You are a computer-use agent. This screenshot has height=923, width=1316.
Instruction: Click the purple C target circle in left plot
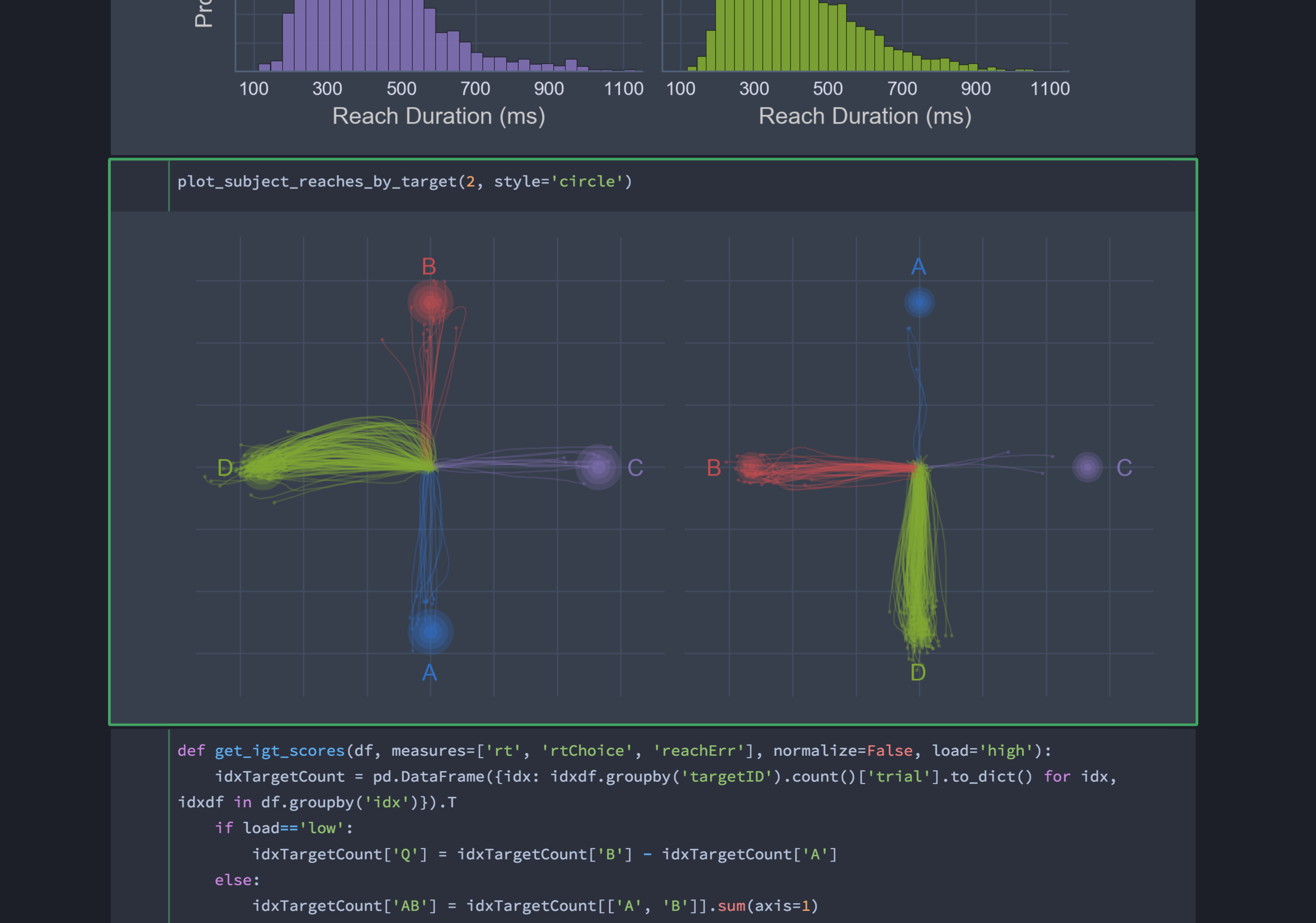click(598, 466)
